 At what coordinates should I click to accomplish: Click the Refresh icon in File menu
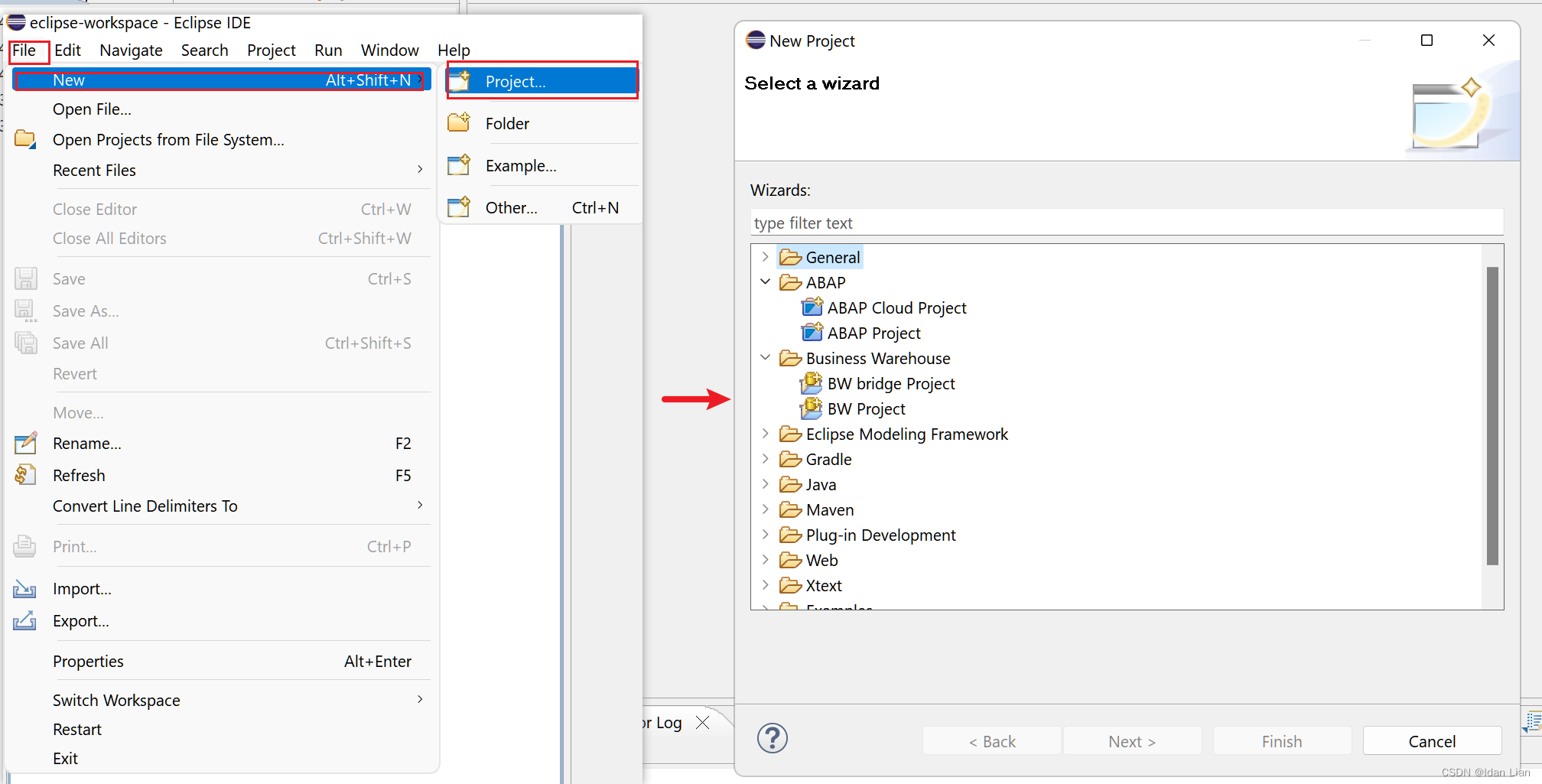[x=25, y=475]
